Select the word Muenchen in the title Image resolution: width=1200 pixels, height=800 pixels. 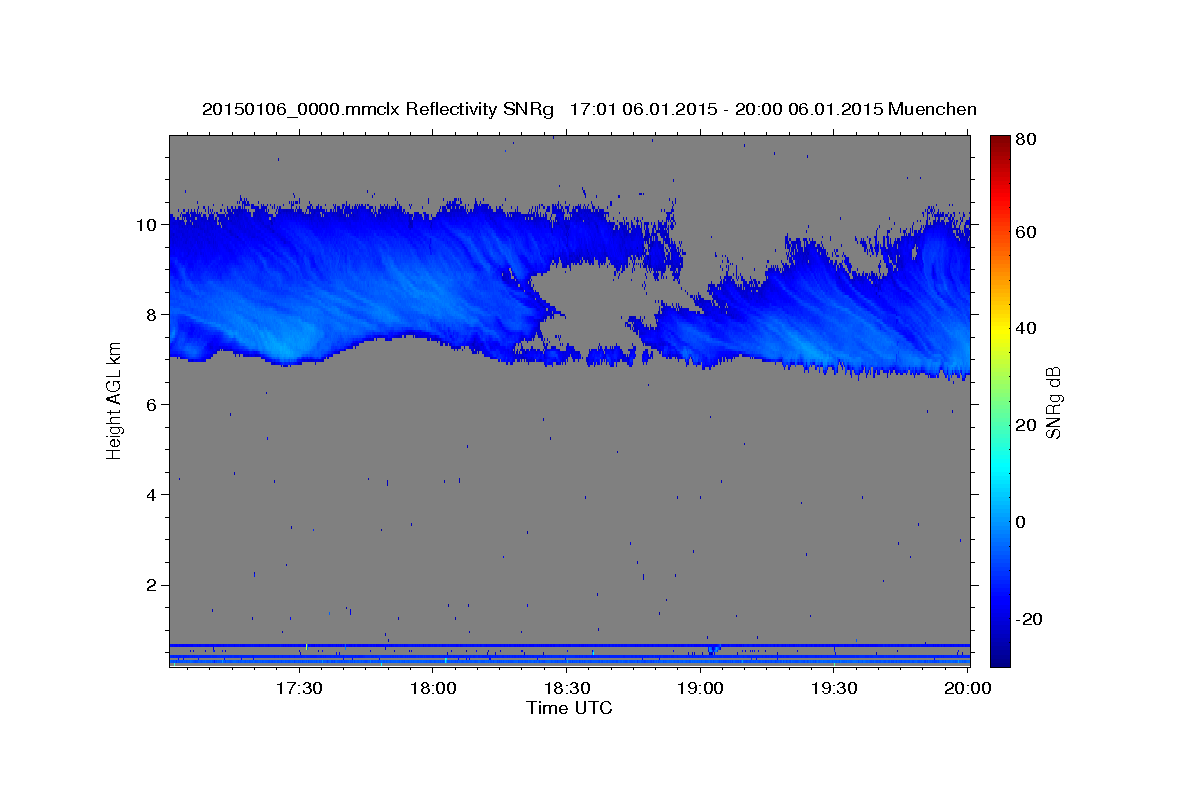pos(932,109)
